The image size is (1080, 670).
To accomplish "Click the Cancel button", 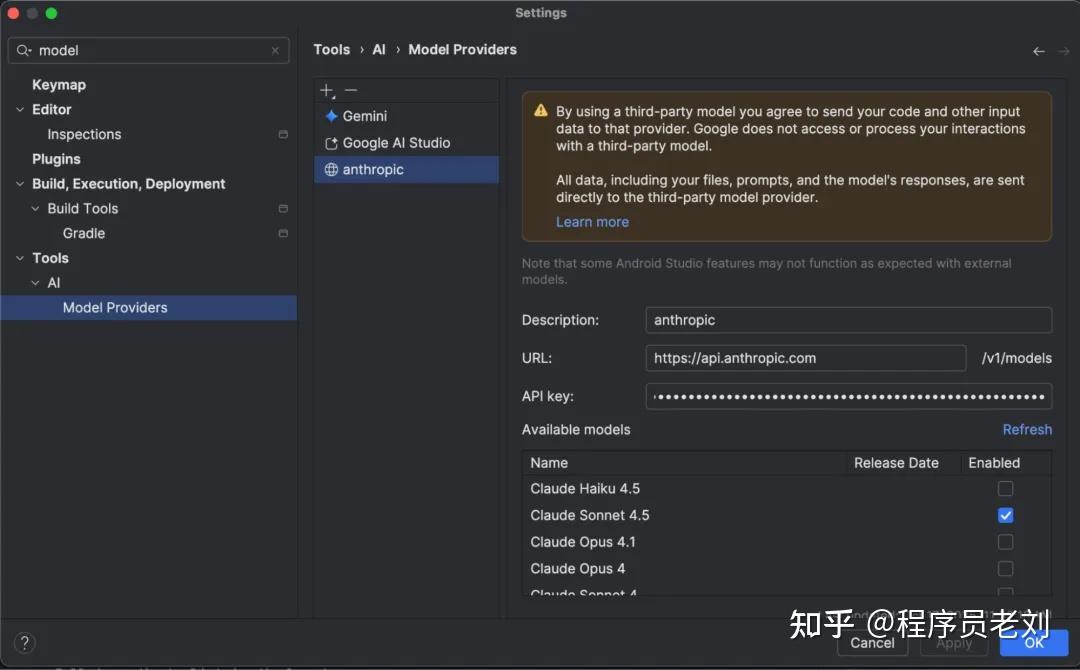I will (872, 642).
